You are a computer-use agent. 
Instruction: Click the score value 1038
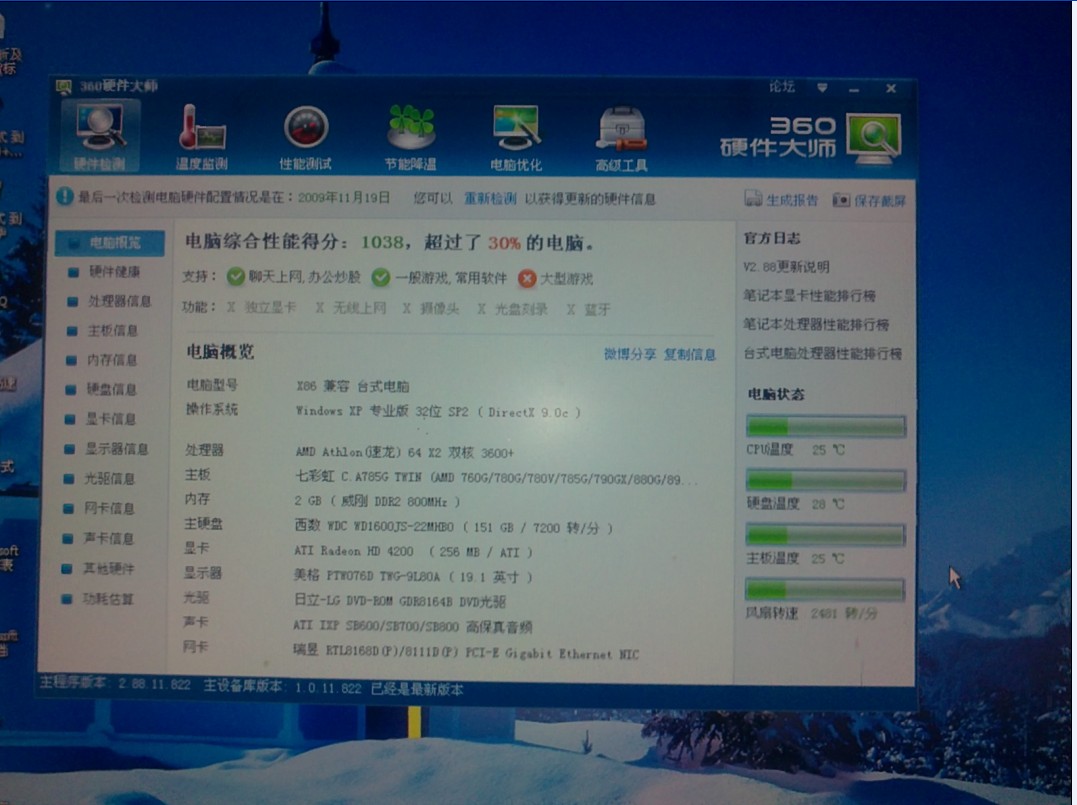(x=383, y=242)
